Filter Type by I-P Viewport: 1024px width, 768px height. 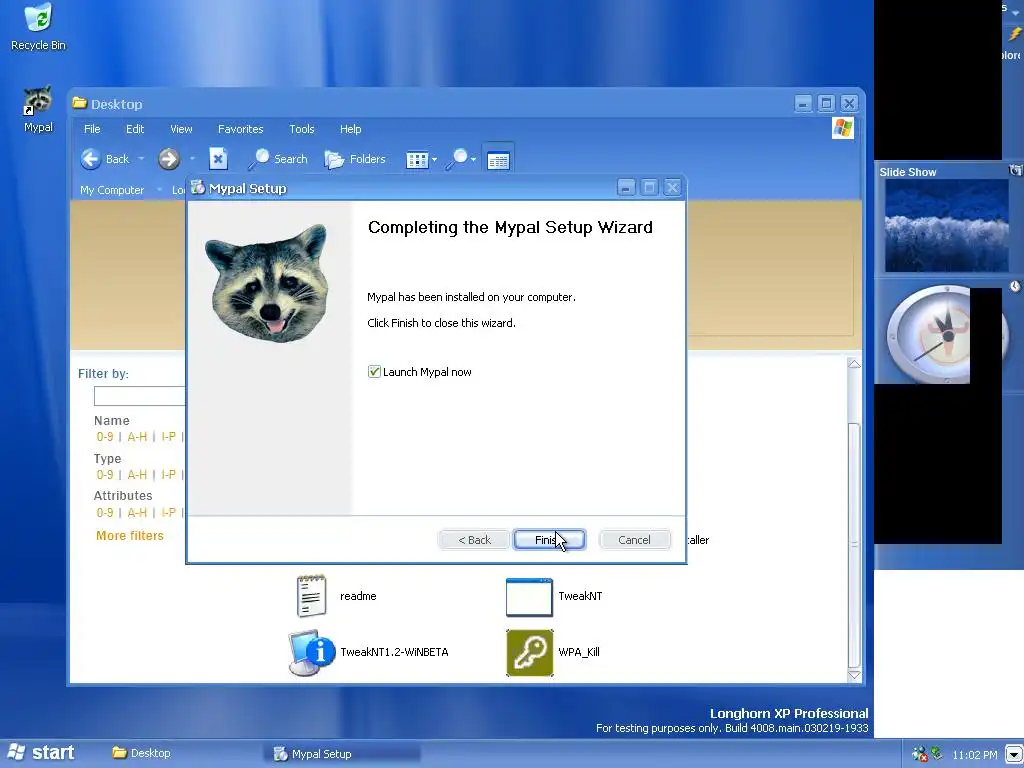coord(168,474)
